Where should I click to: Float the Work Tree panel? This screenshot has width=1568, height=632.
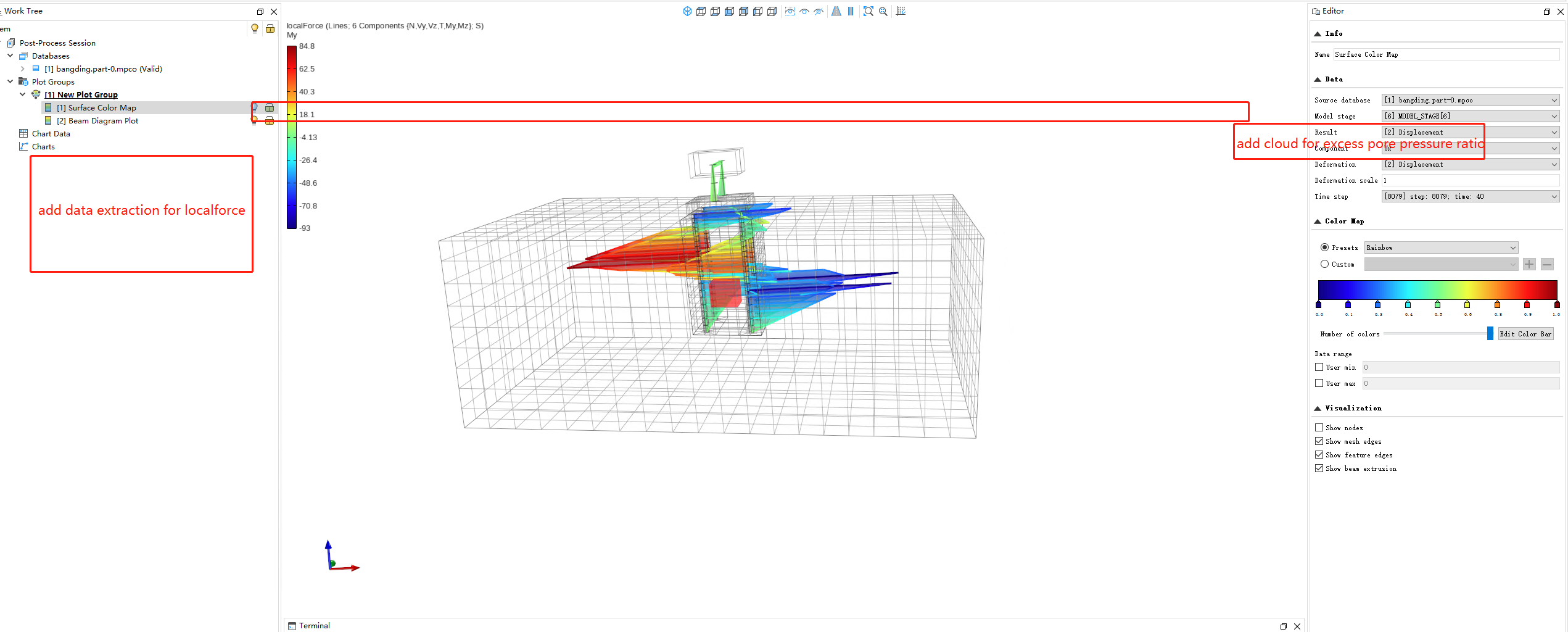(x=260, y=12)
